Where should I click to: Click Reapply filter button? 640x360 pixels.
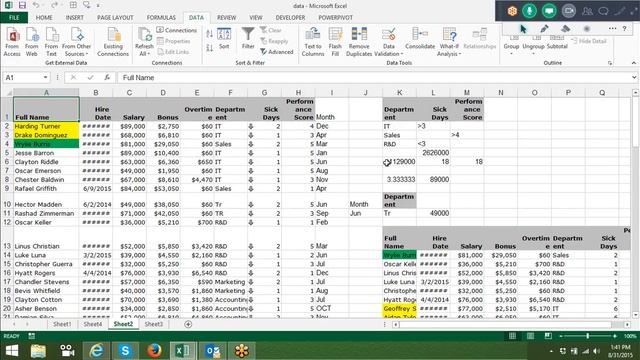coord(274,41)
